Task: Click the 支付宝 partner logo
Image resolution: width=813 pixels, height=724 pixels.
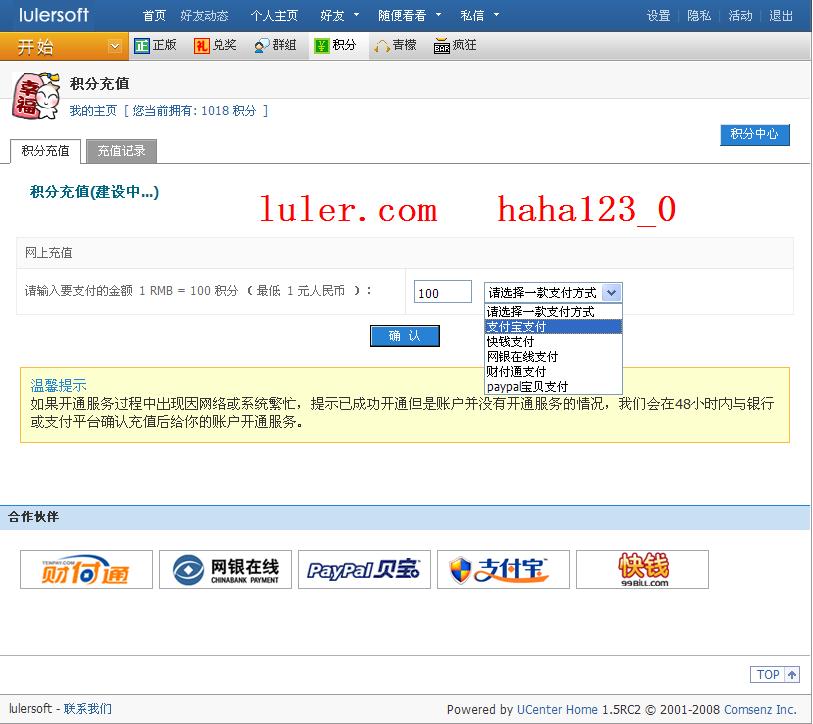Action: coord(503,569)
